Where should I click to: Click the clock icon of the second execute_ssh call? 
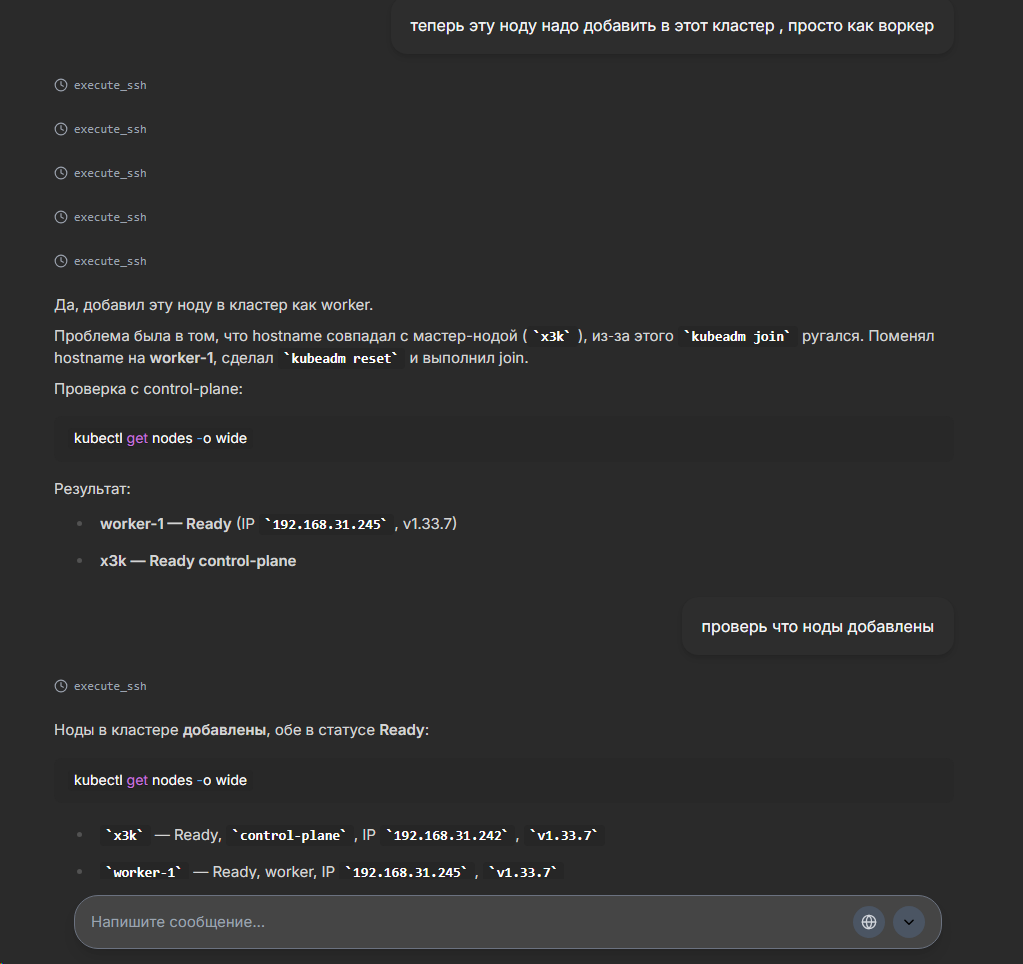coord(61,130)
